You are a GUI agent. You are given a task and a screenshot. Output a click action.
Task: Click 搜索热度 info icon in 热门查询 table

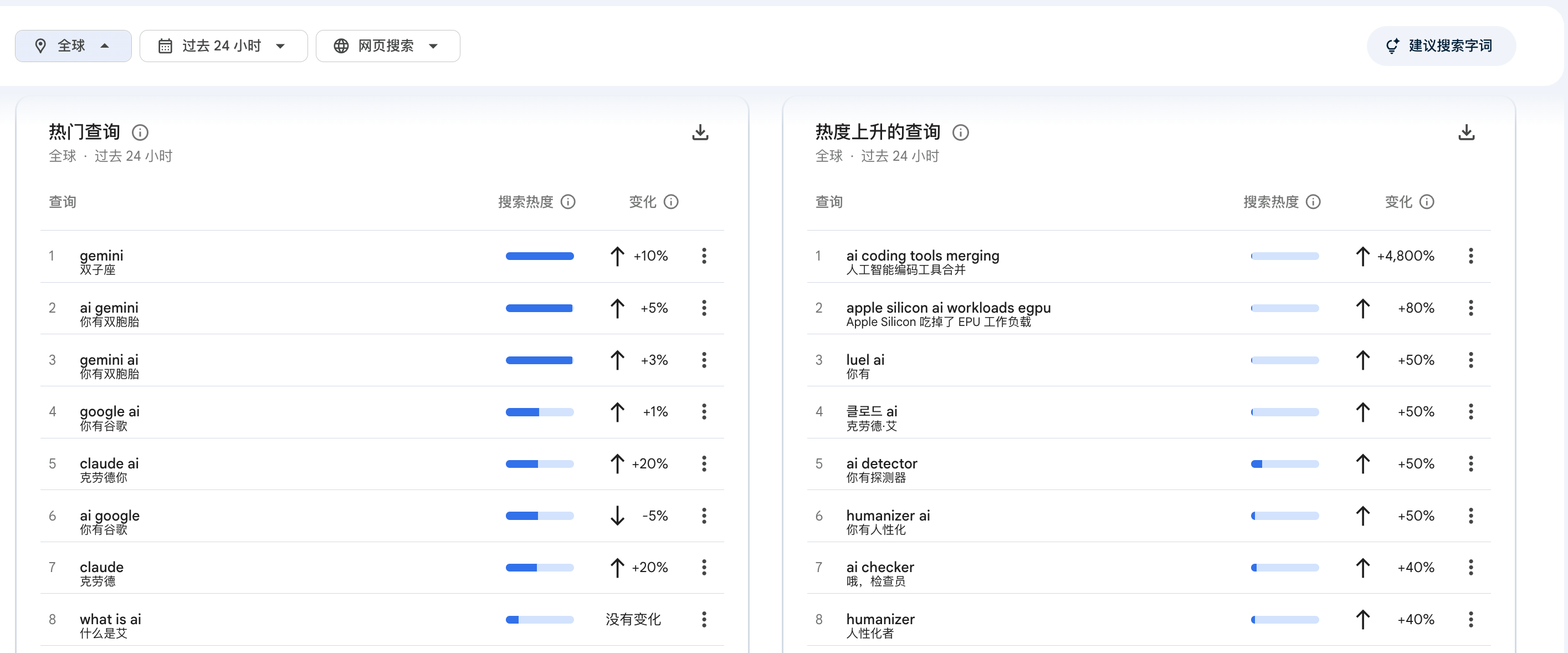pos(568,202)
